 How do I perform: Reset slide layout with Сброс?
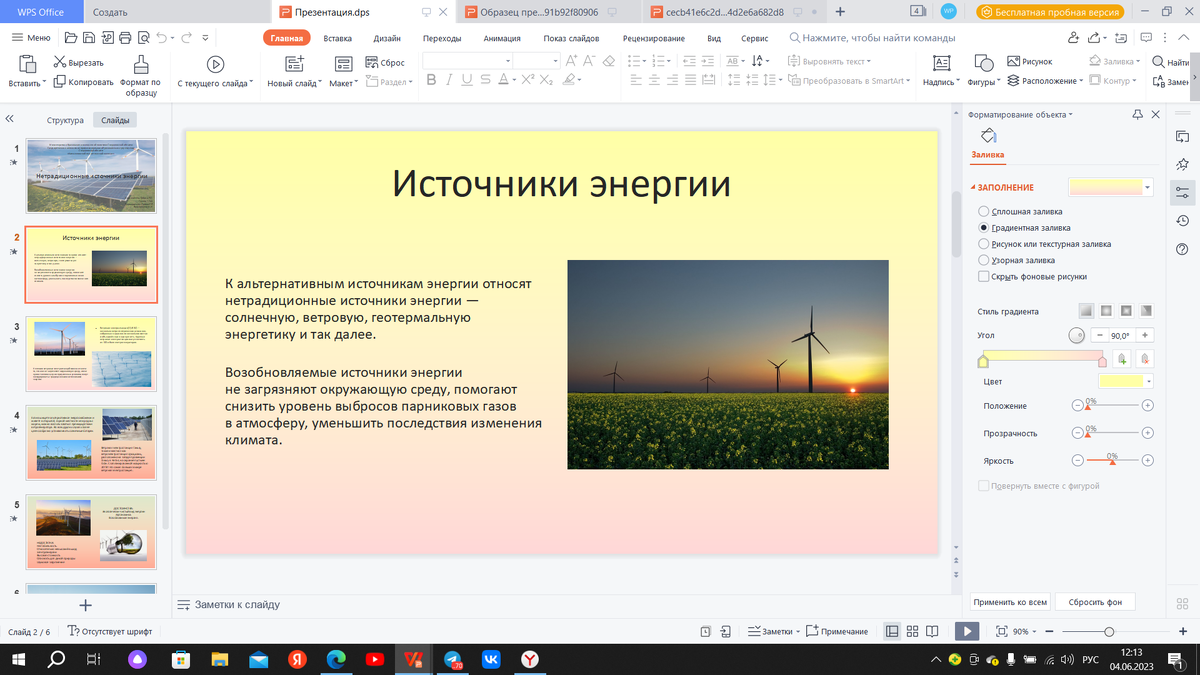coord(385,62)
